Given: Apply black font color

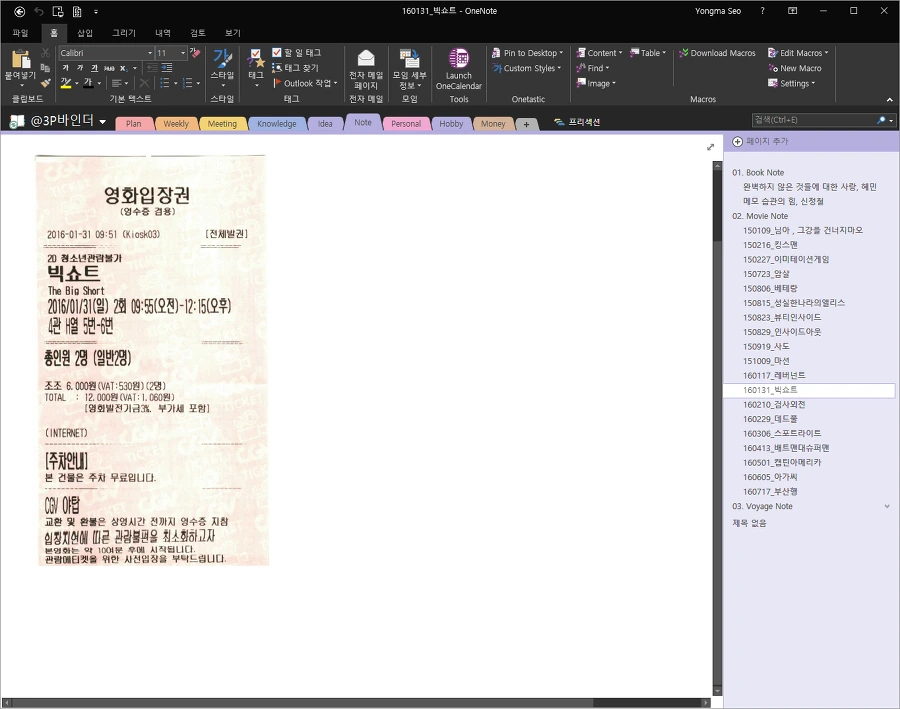Looking at the screenshot, I should click(x=88, y=83).
